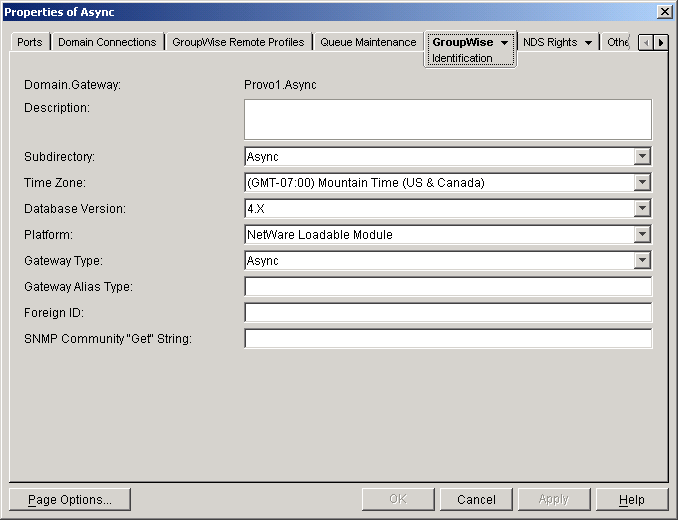Click the GroupWise tab label
Viewport: 678px width, 520px height.
(463, 42)
